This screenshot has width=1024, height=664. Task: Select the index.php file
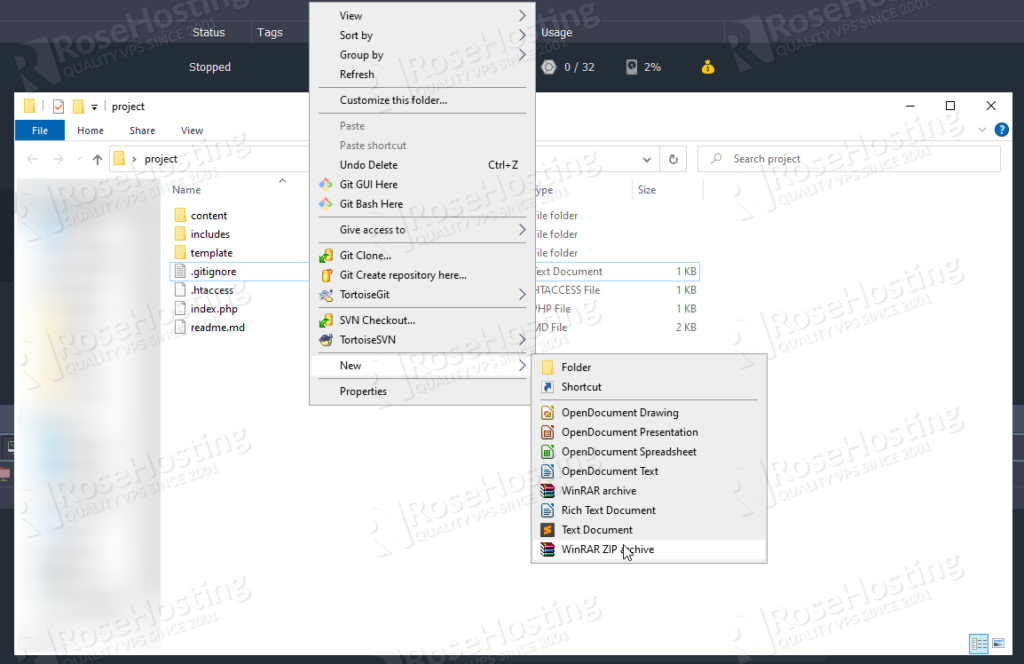tap(214, 309)
